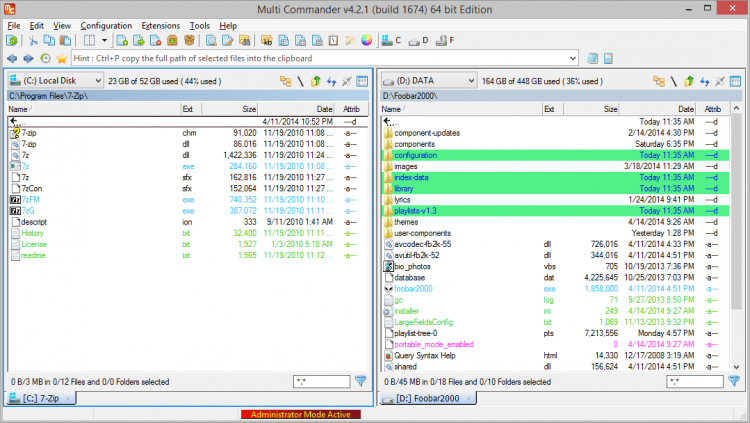The width and height of the screenshot is (750, 423).
Task: Click the edit file pencil icon
Action: coord(228,41)
